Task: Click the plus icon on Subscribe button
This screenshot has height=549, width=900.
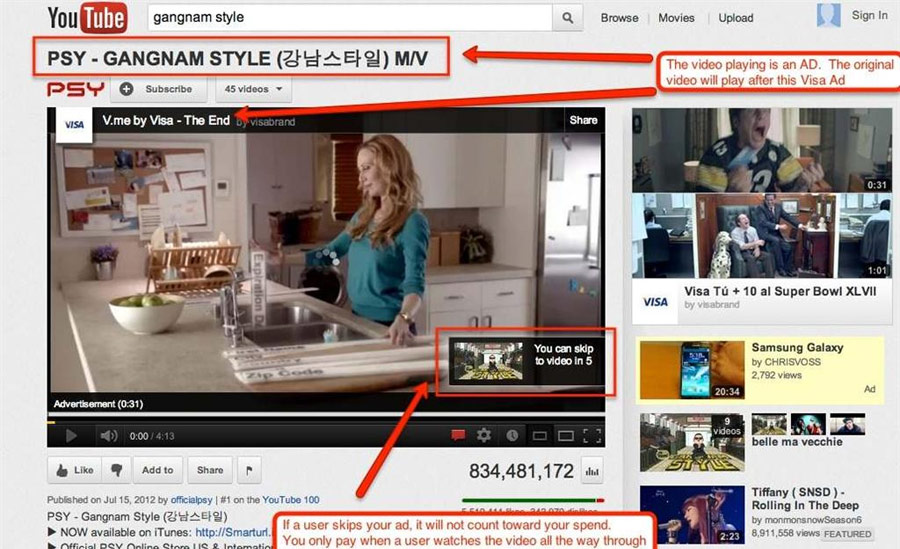Action: [126, 89]
